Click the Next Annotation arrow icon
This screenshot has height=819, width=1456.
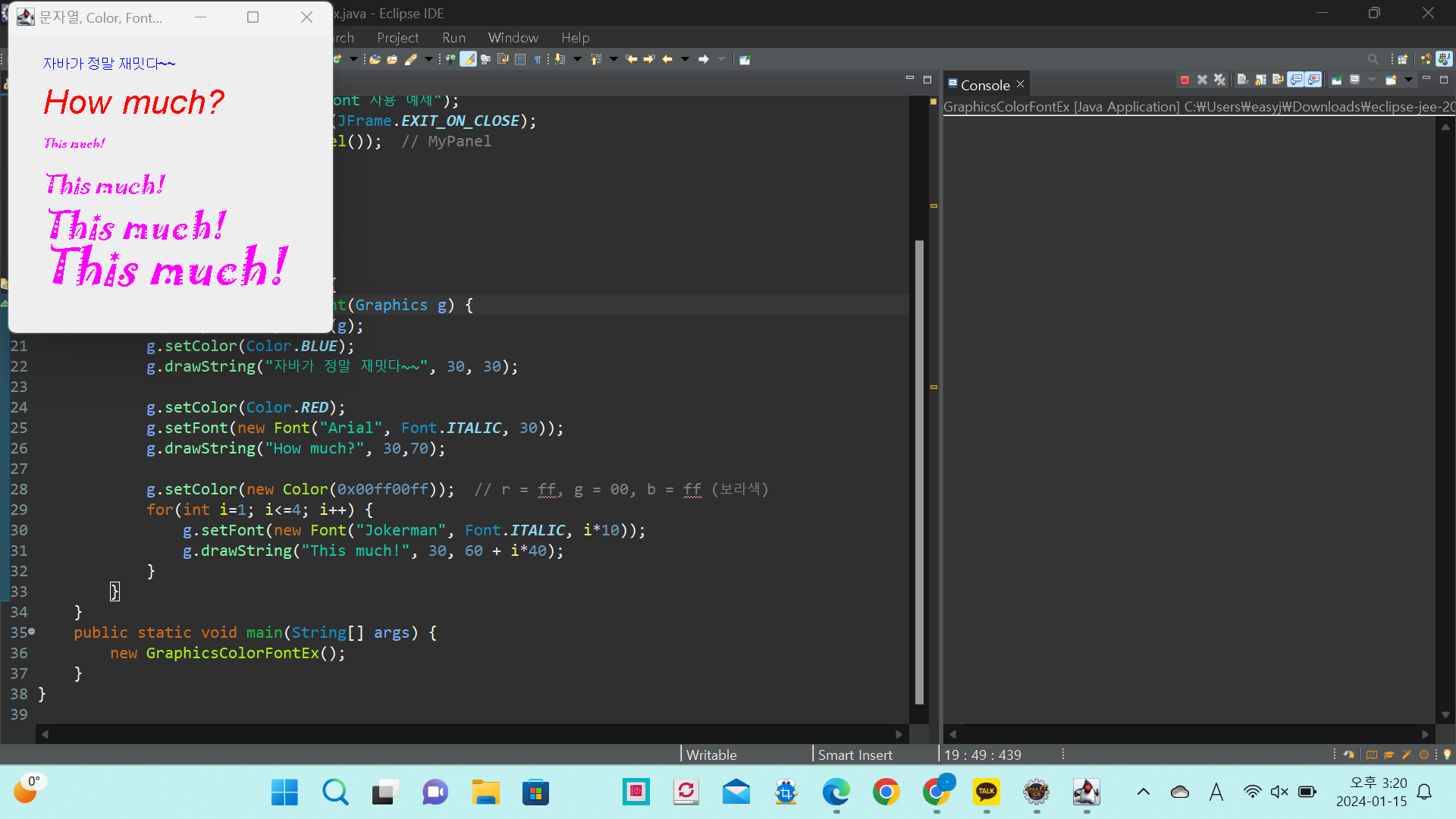coord(559,59)
